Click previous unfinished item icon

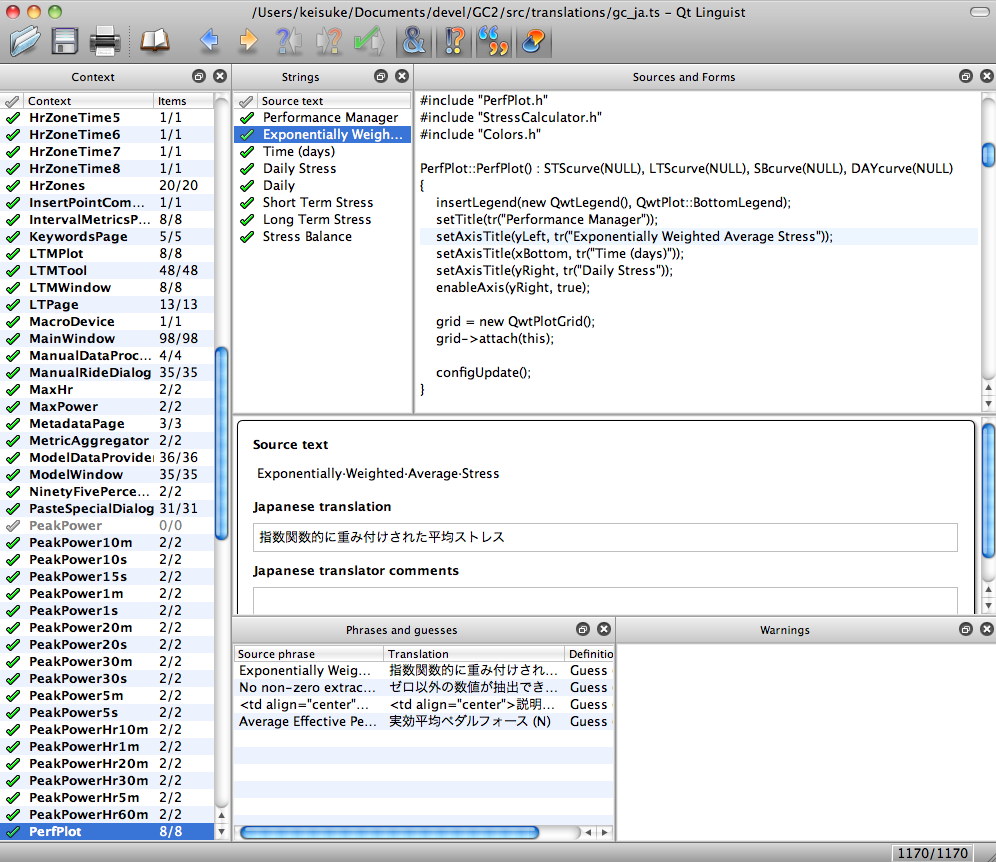[x=289, y=41]
